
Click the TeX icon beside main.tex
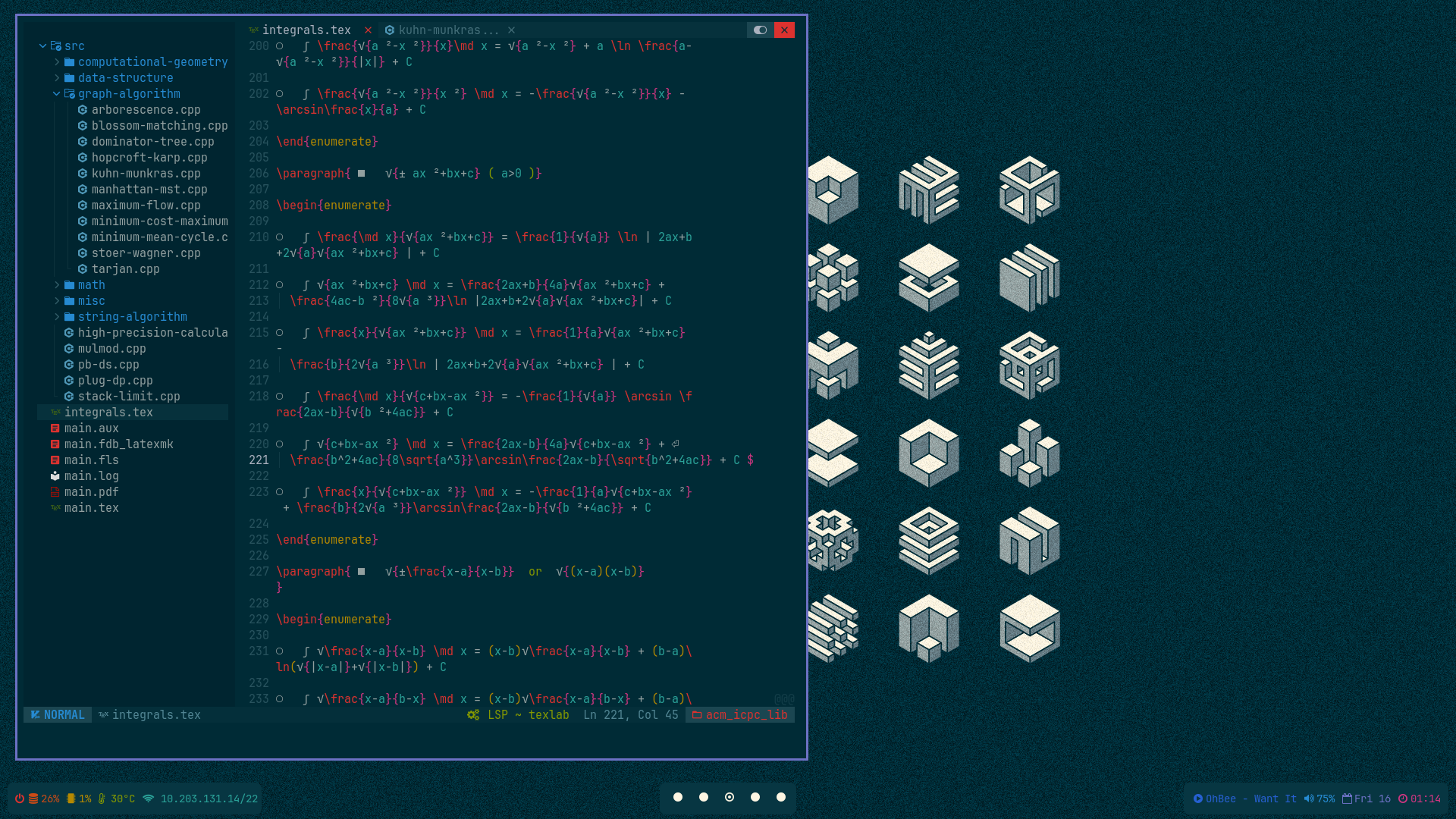[x=55, y=508]
